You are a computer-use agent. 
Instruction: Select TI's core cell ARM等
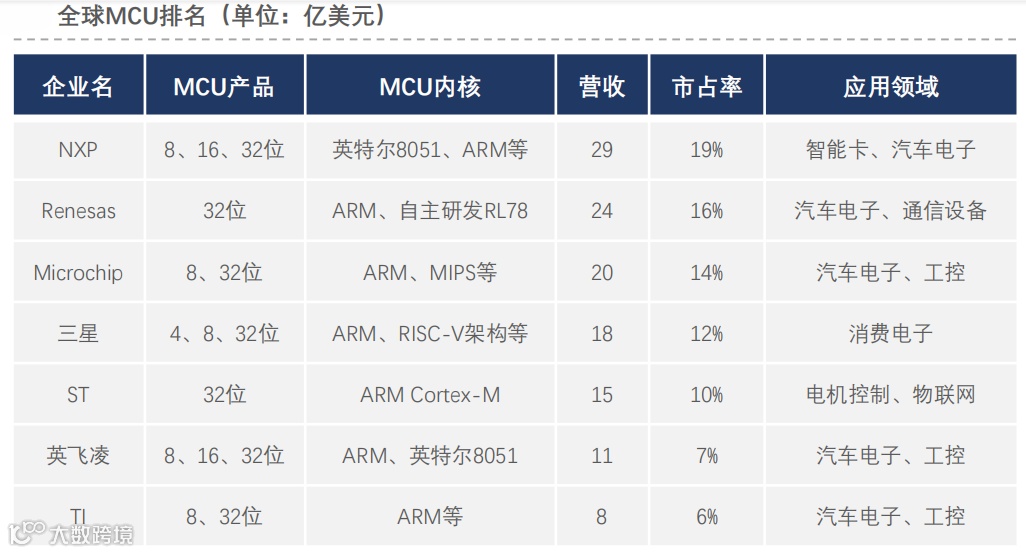click(431, 516)
